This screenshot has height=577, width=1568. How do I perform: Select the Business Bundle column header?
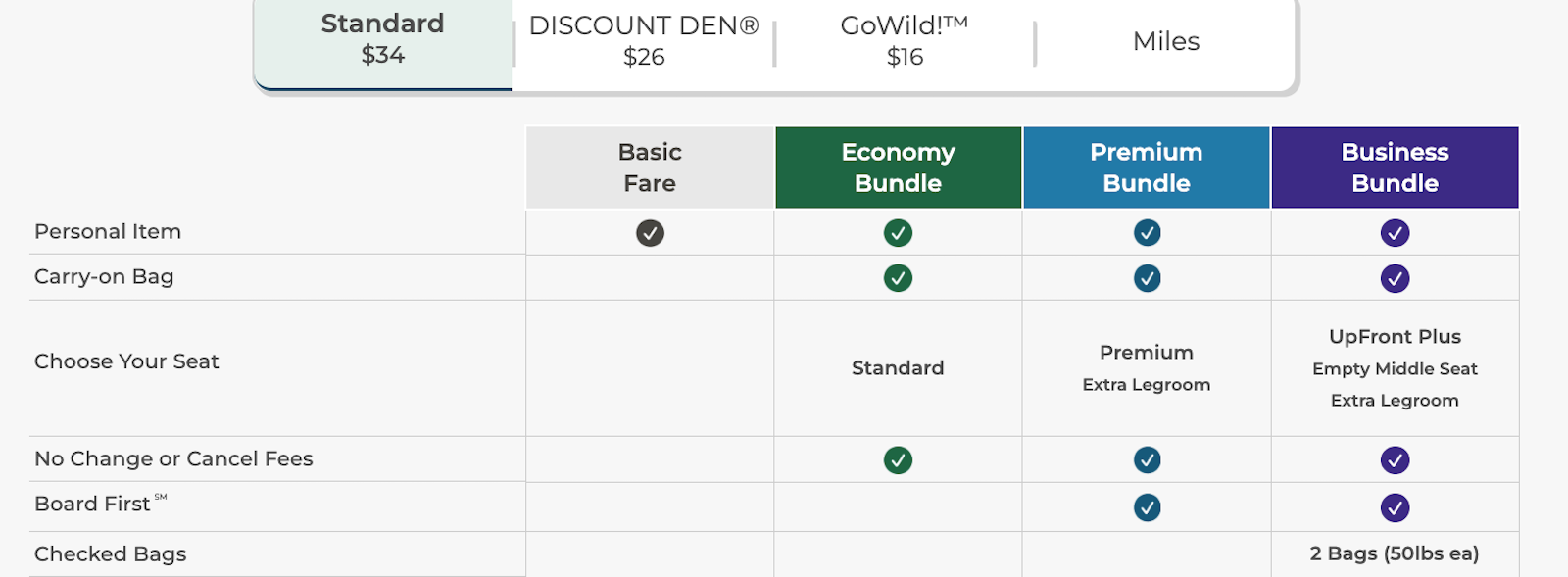click(x=1395, y=167)
